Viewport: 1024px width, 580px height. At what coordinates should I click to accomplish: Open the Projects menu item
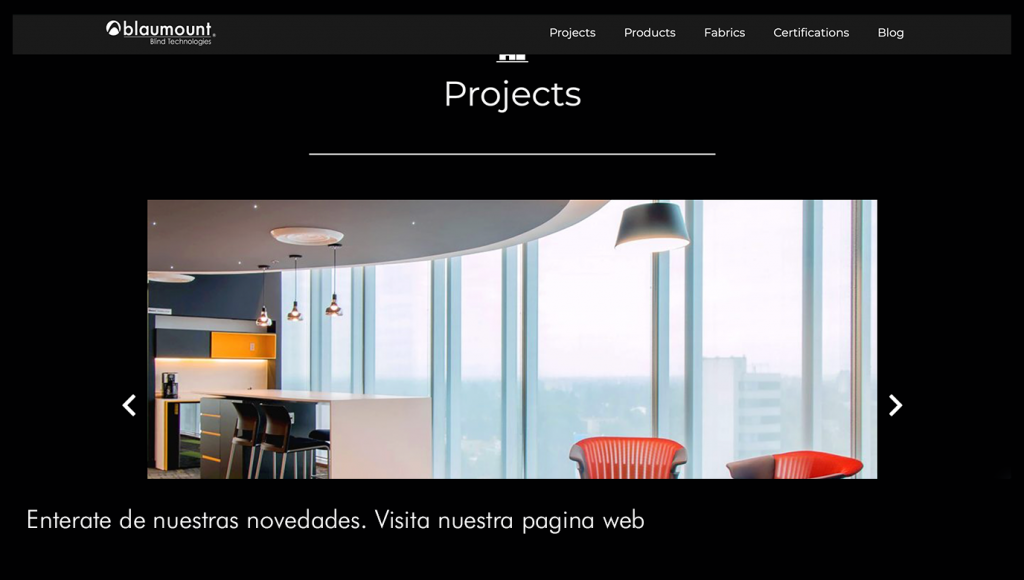click(x=572, y=33)
